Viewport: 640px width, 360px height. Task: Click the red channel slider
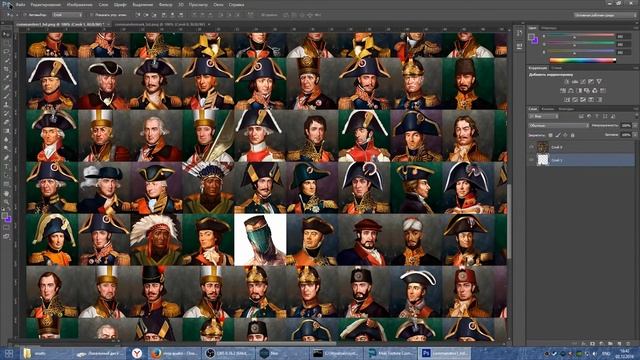tap(580, 36)
